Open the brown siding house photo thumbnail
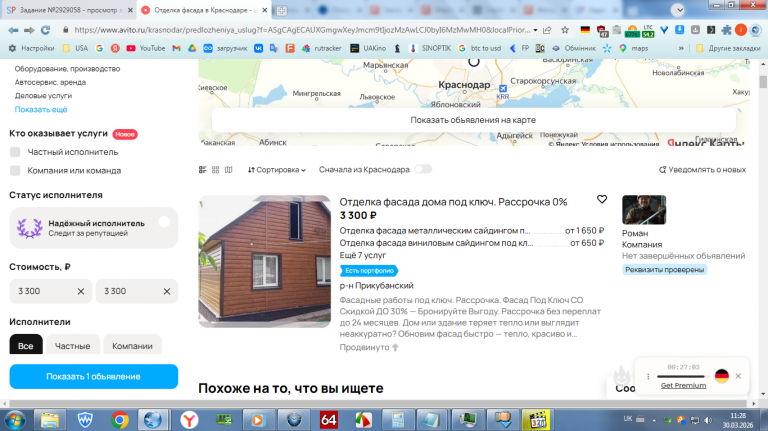Screen dimensions: 768x431 (x=264, y=262)
